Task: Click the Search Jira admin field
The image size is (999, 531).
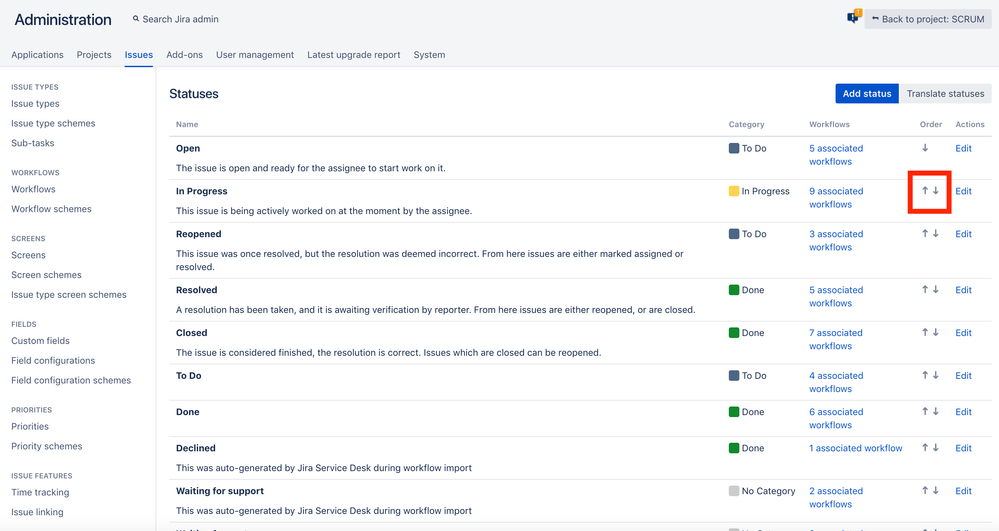Action: (x=180, y=19)
